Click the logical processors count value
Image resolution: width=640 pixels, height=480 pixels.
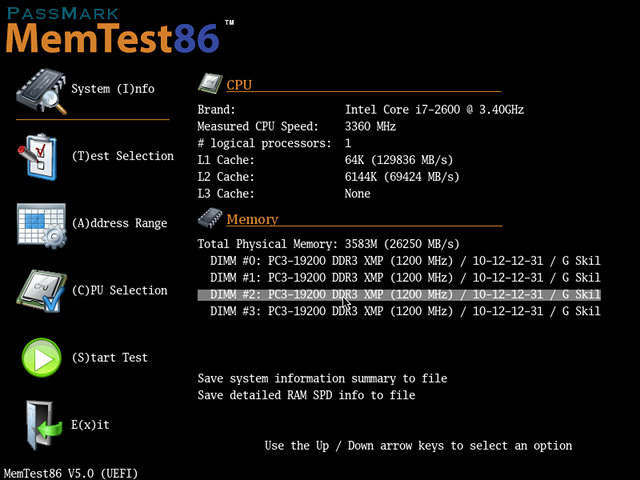(348, 143)
